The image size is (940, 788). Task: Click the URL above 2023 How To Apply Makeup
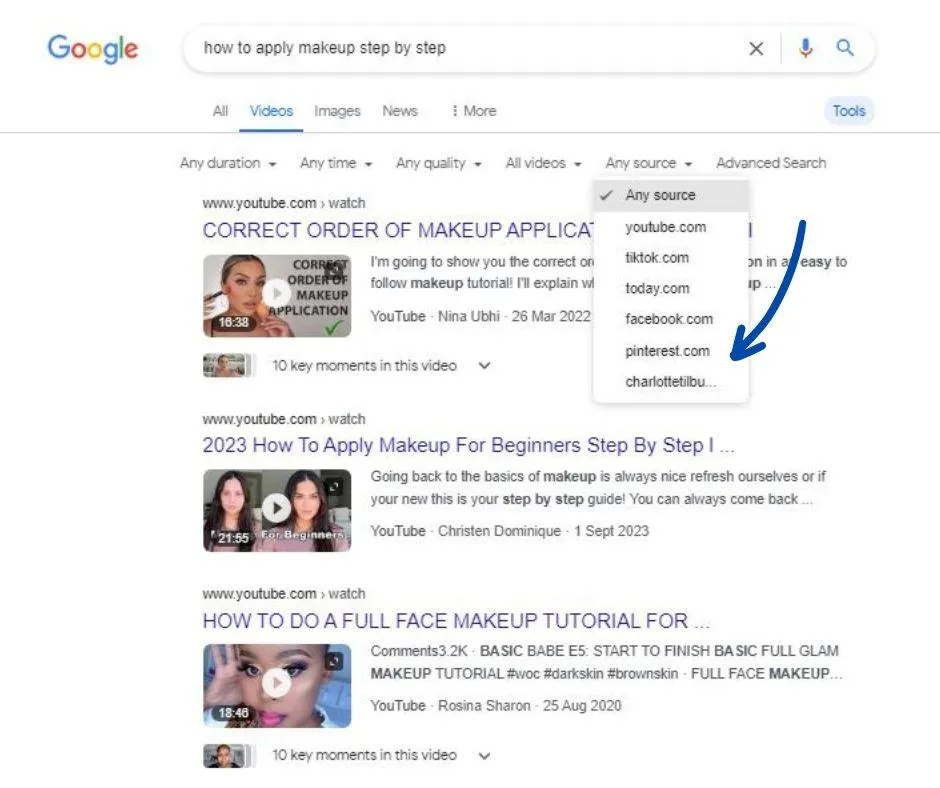pos(284,419)
